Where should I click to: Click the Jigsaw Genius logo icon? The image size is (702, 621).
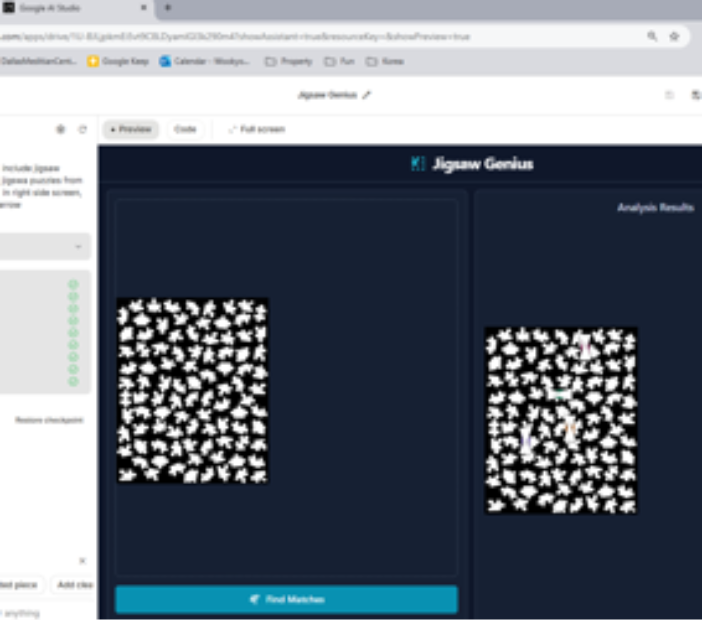pyautogui.click(x=418, y=164)
